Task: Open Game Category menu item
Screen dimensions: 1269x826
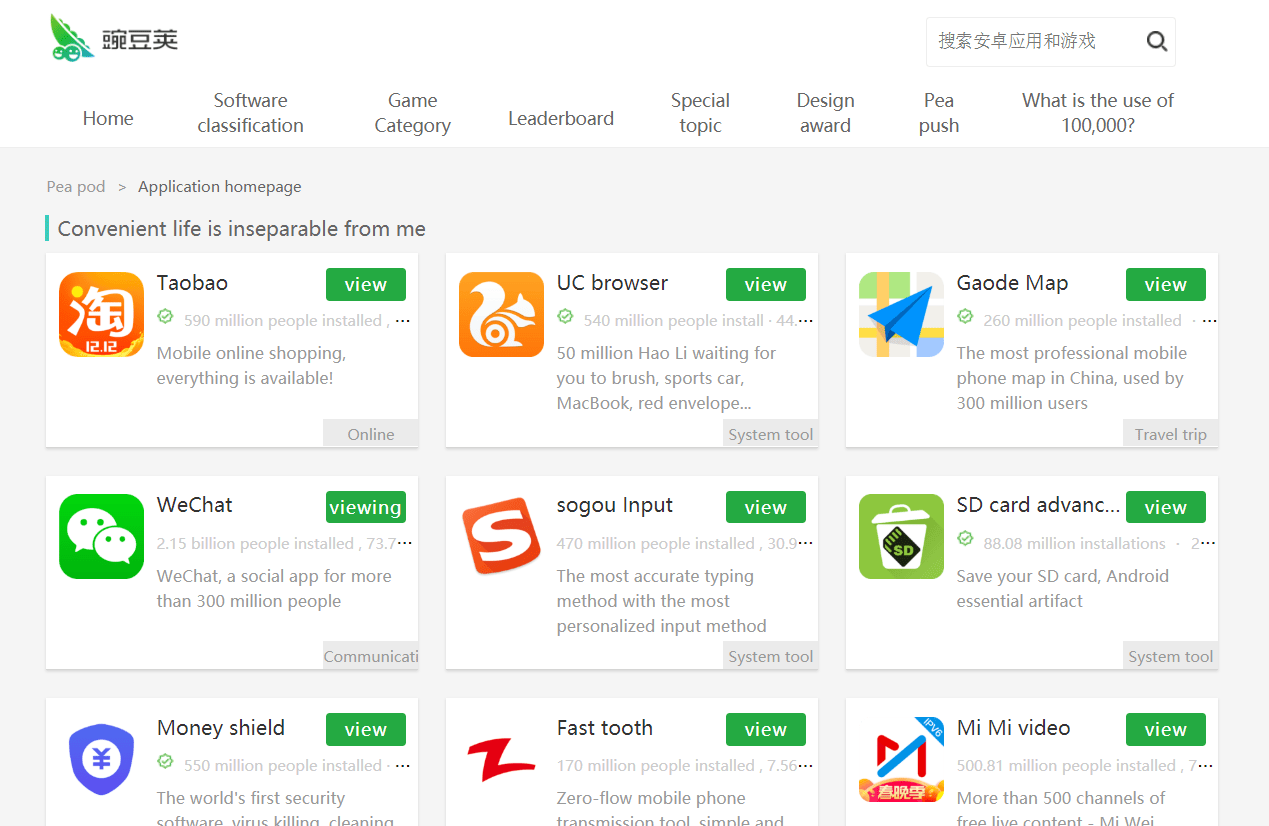Action: tap(412, 113)
